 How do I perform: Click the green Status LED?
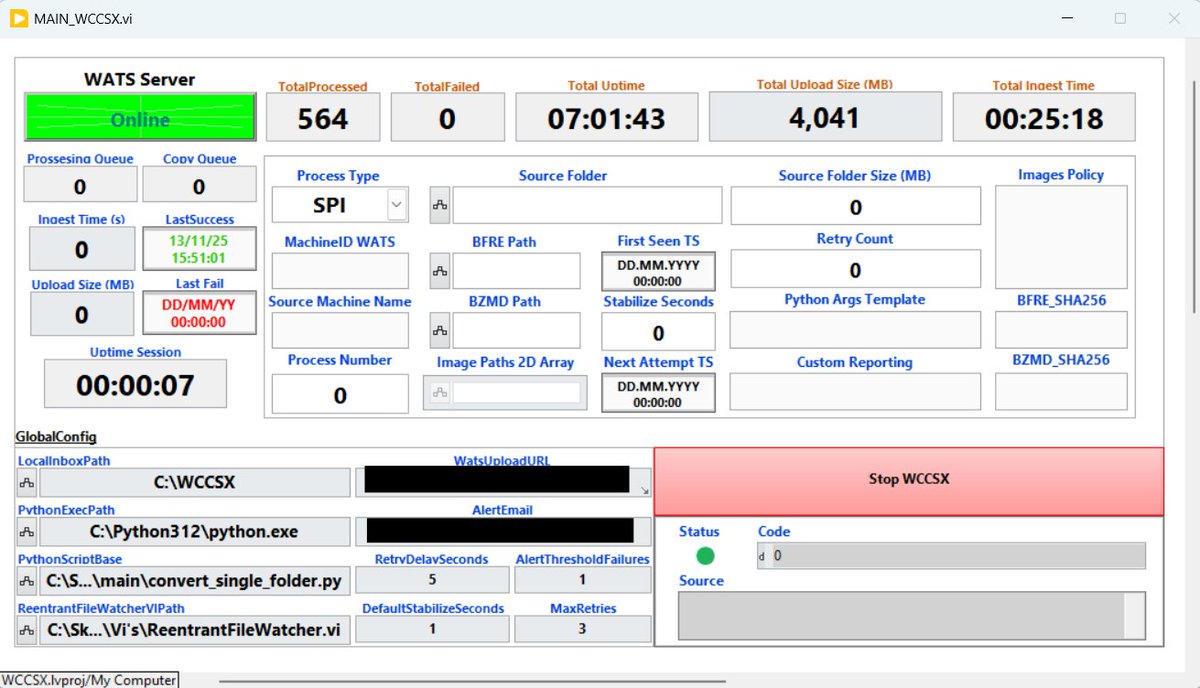click(705, 556)
